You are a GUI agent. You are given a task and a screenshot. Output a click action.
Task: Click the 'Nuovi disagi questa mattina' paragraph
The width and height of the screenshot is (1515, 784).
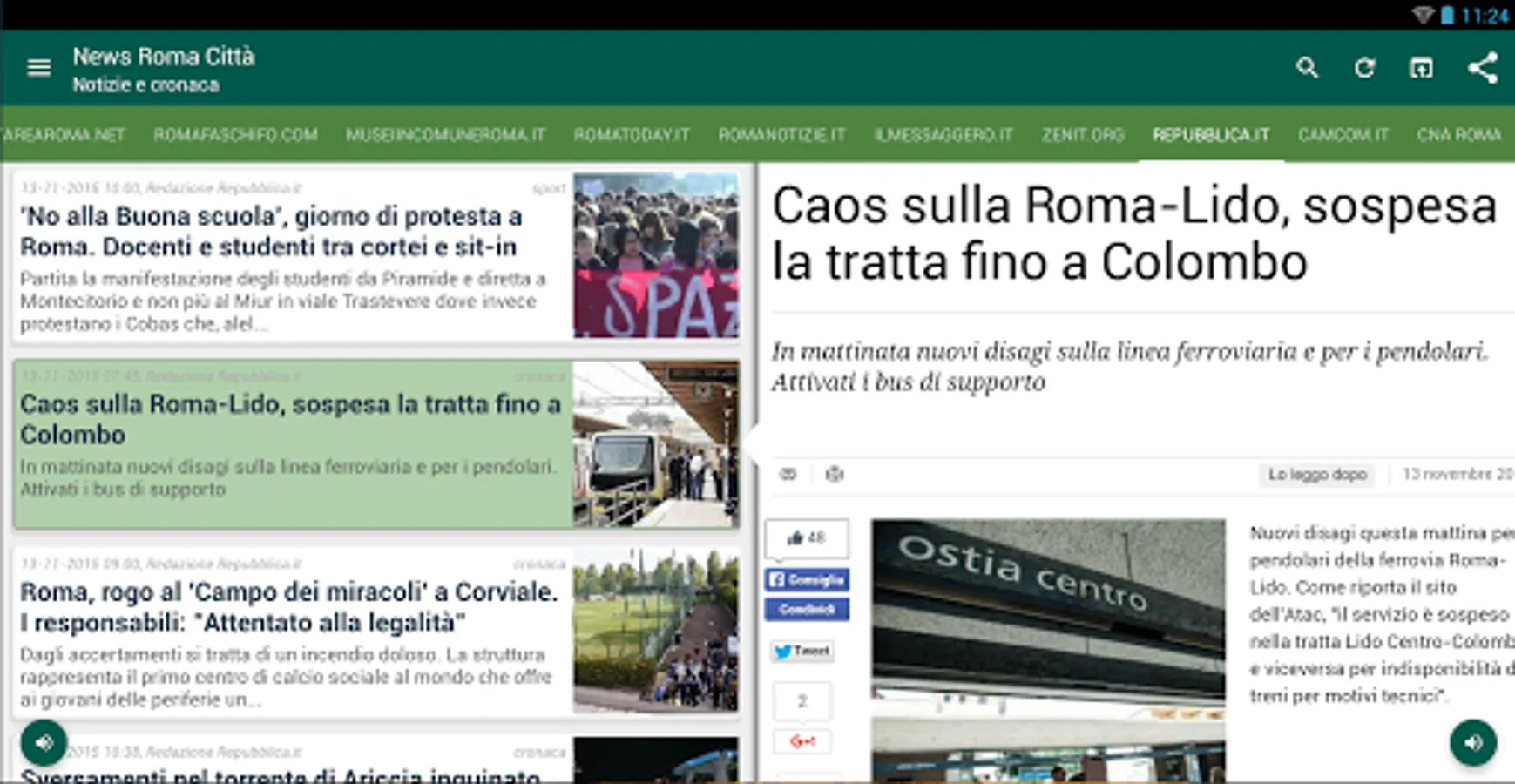click(1382, 614)
